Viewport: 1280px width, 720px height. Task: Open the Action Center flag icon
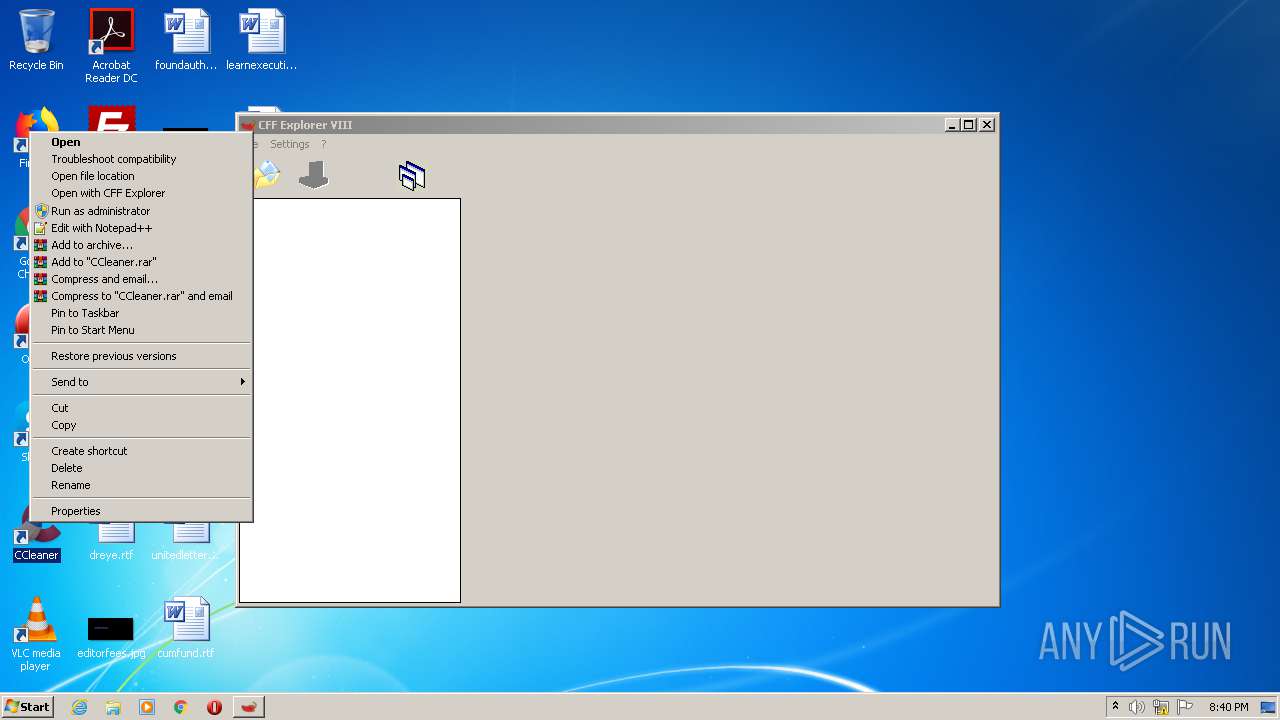click(x=1185, y=707)
